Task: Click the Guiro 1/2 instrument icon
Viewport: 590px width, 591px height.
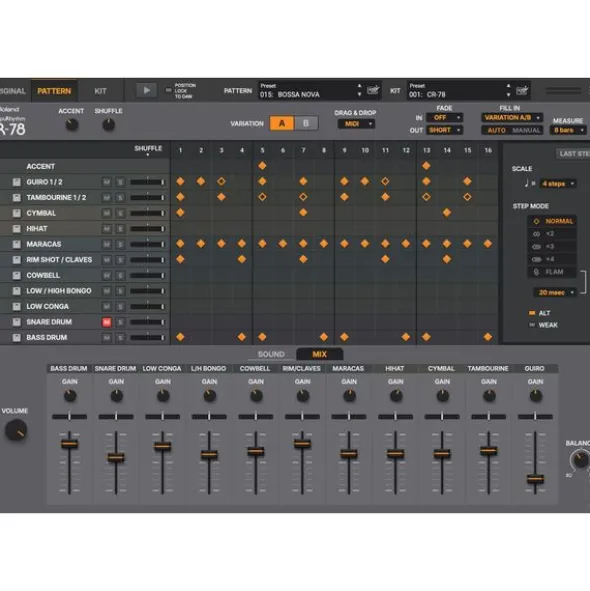Action: [16, 182]
